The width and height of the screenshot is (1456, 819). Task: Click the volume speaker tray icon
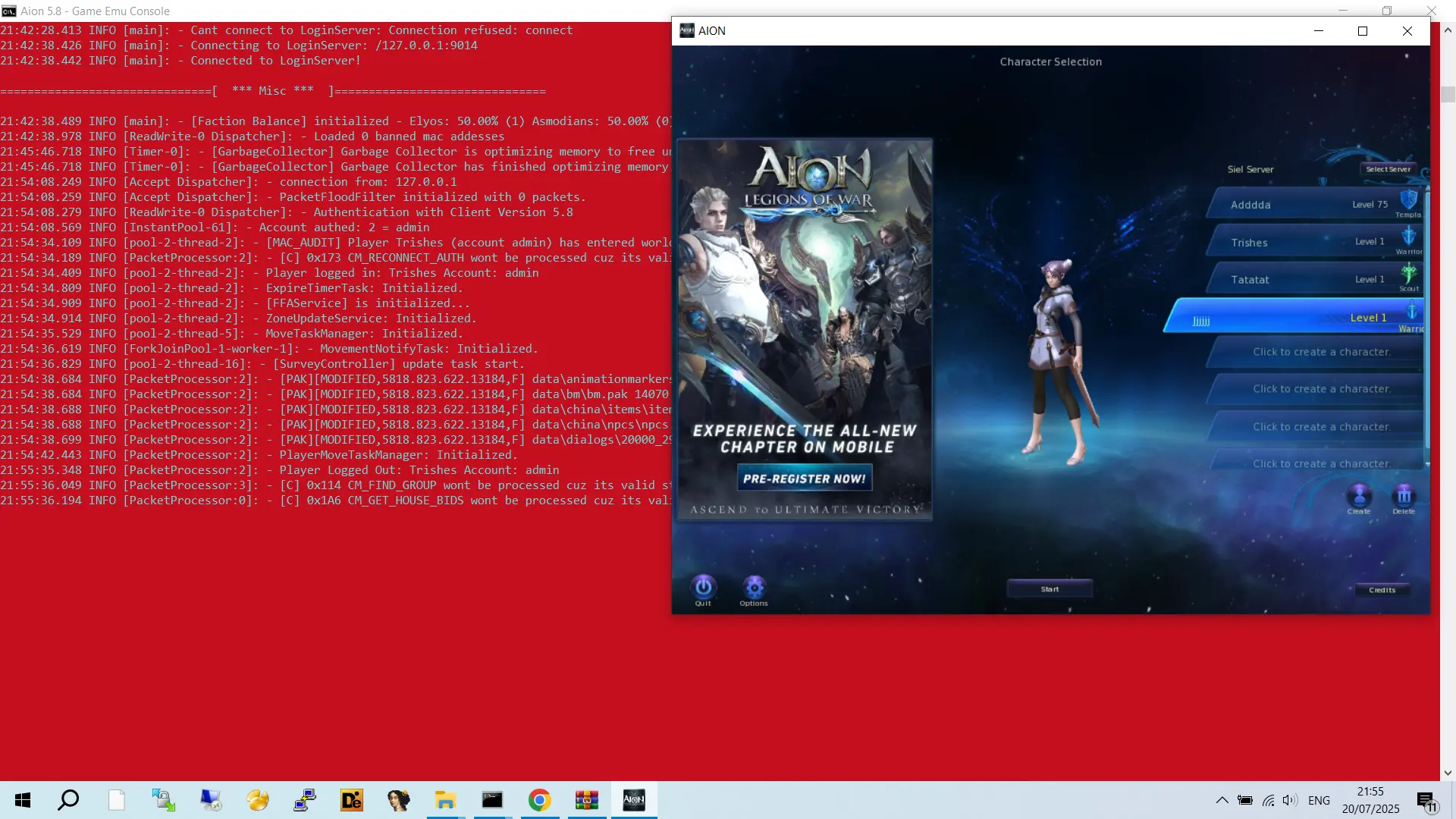1290,800
